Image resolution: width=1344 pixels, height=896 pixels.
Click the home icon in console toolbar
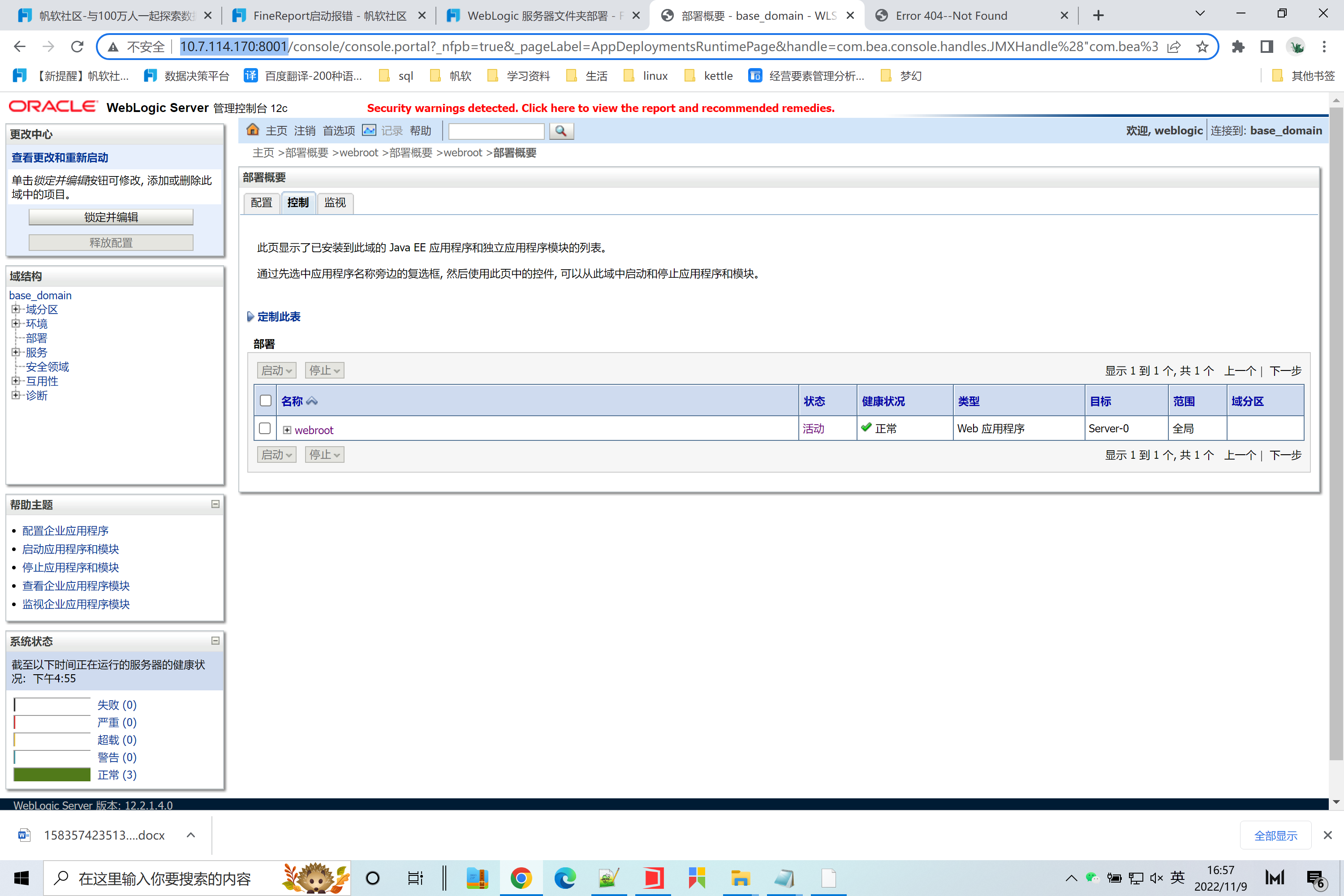253,130
